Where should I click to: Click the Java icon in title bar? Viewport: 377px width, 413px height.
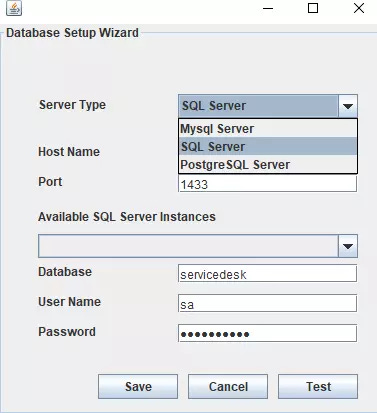point(14,8)
